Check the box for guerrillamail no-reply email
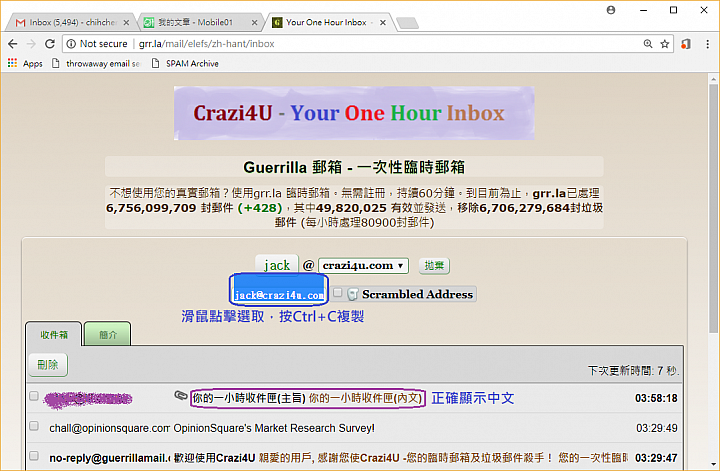 click(x=34, y=456)
